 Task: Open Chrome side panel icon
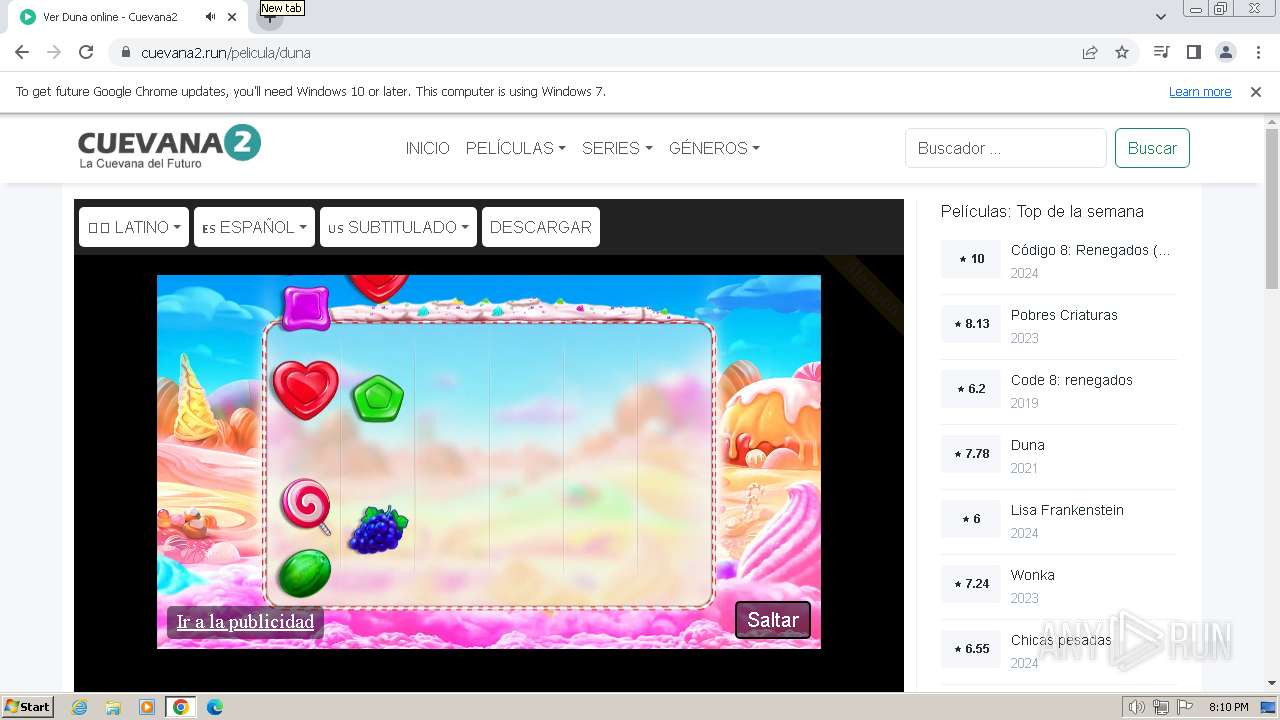(1193, 52)
